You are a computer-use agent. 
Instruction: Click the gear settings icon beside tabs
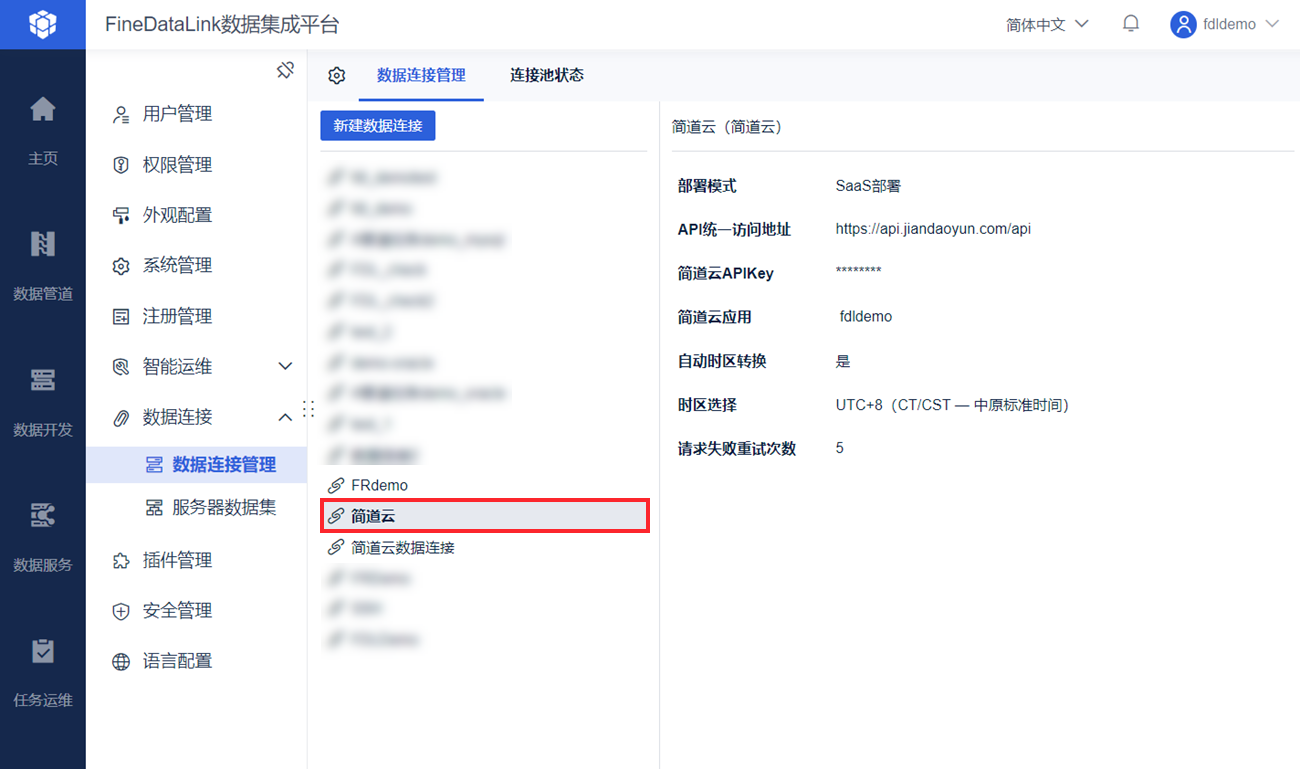(337, 76)
